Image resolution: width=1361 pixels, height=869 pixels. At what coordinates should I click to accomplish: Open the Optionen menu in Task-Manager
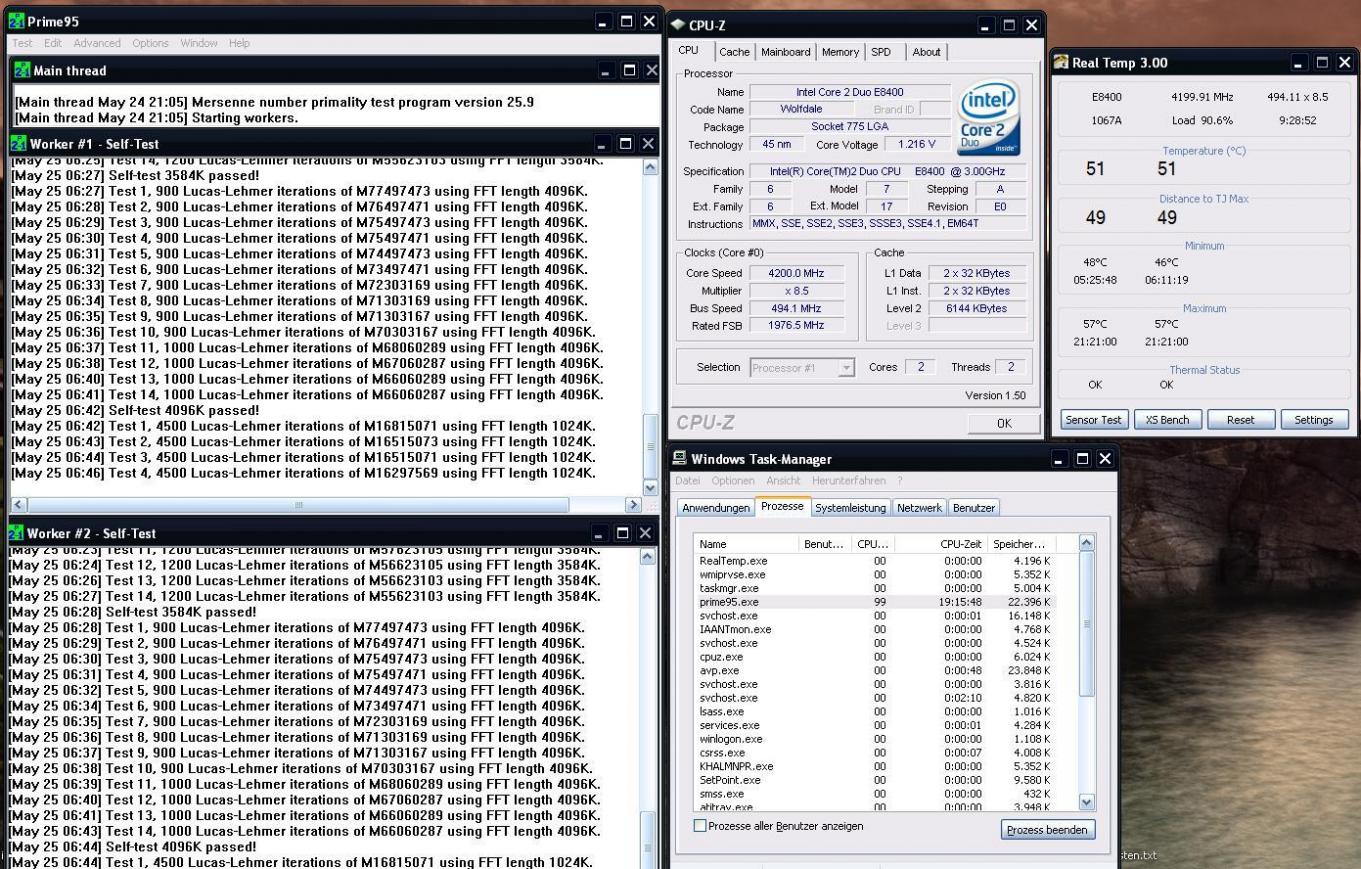pos(733,481)
